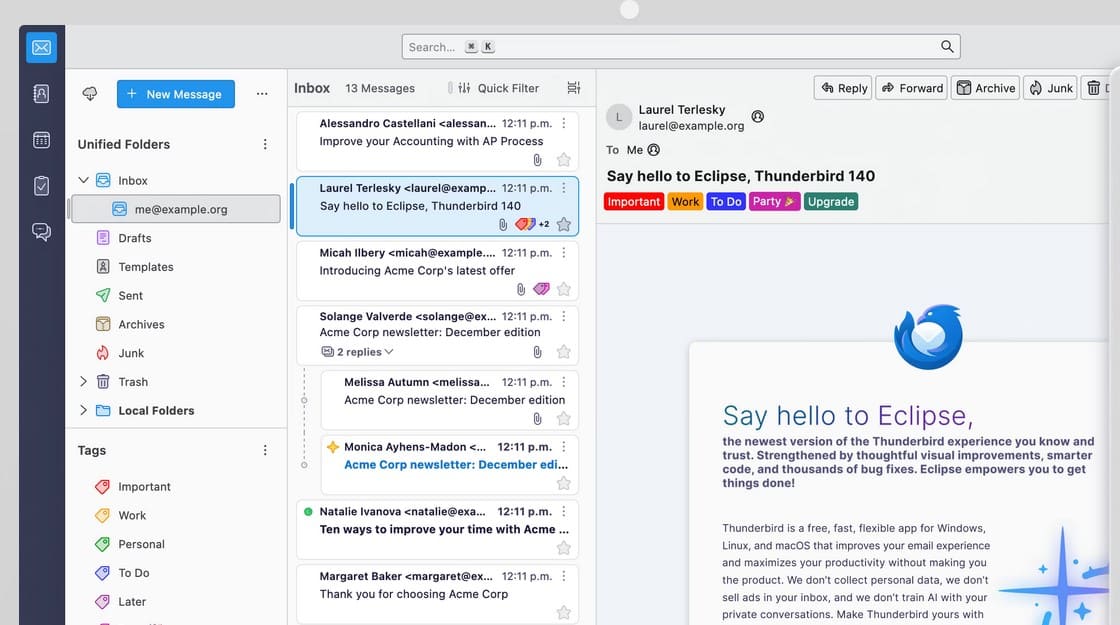Open the Chat space icon

point(41,232)
